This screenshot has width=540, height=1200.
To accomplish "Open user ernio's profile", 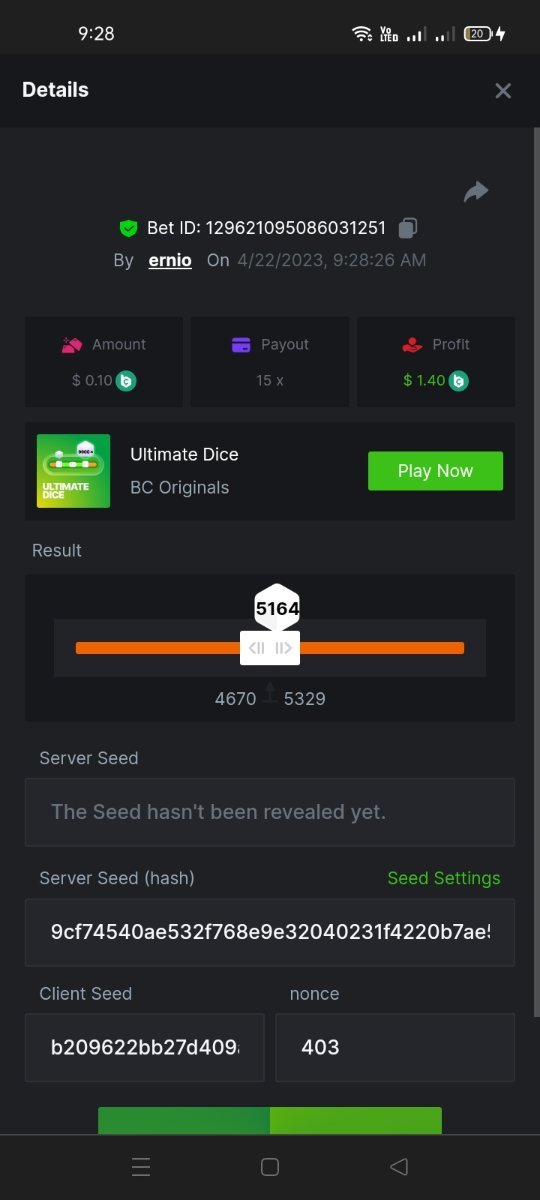I will (170, 260).
